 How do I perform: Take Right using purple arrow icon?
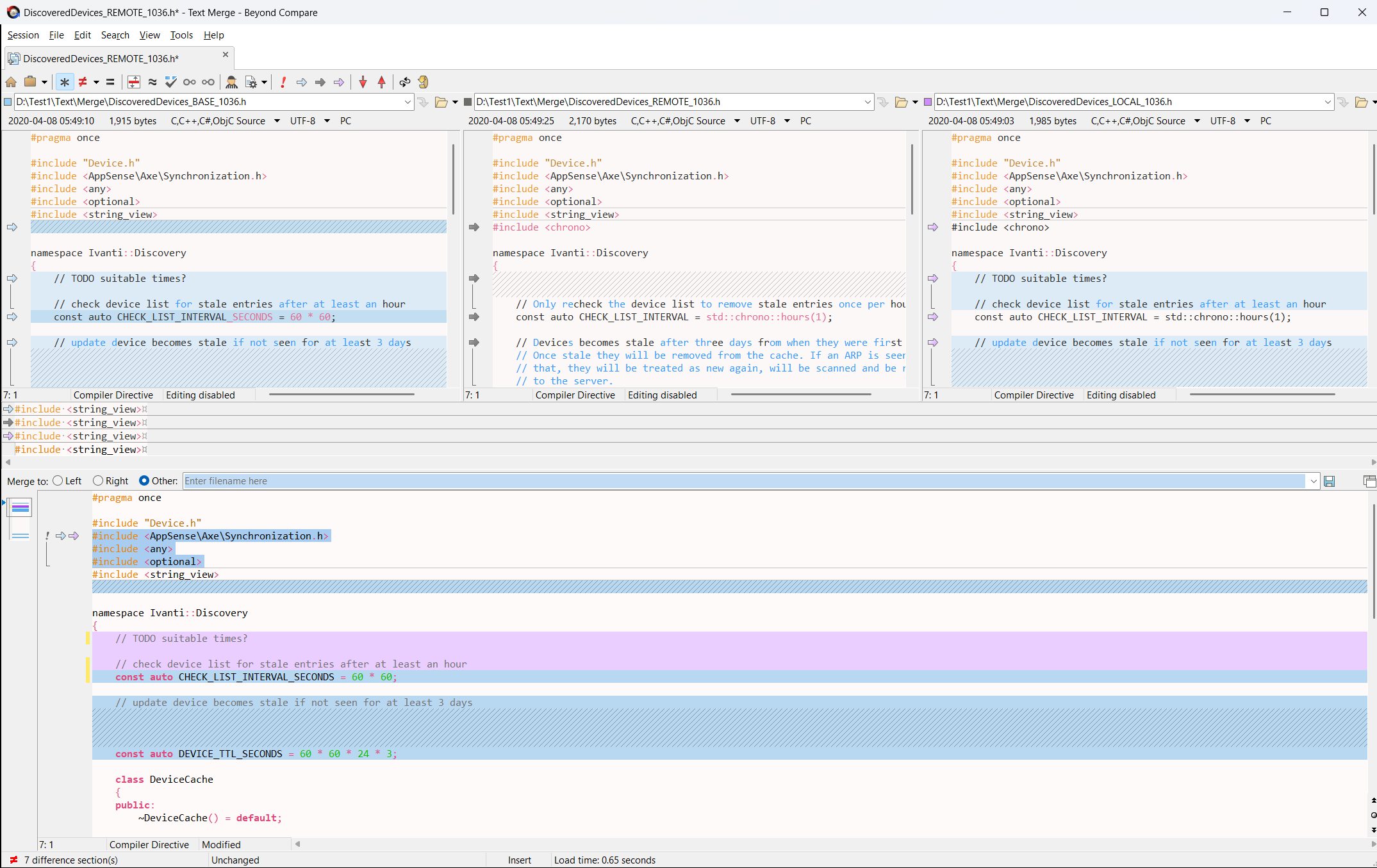point(339,82)
